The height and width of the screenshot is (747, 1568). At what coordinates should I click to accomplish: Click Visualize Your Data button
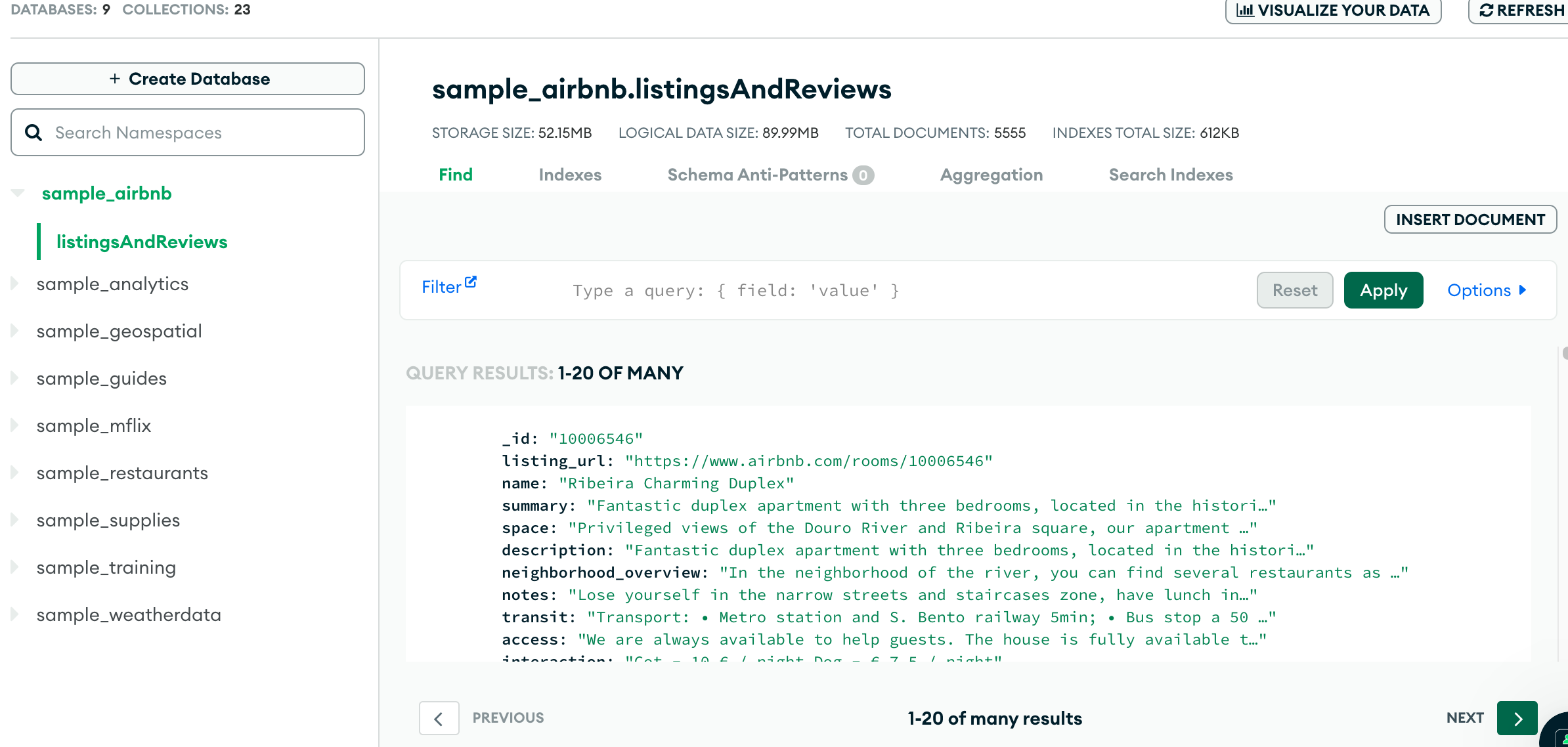pyautogui.click(x=1333, y=11)
